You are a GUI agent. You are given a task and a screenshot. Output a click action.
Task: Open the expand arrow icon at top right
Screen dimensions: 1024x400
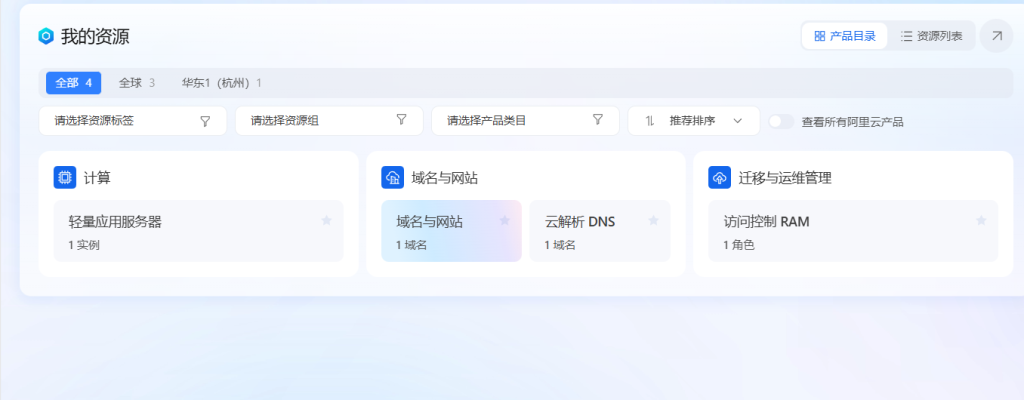point(996,36)
